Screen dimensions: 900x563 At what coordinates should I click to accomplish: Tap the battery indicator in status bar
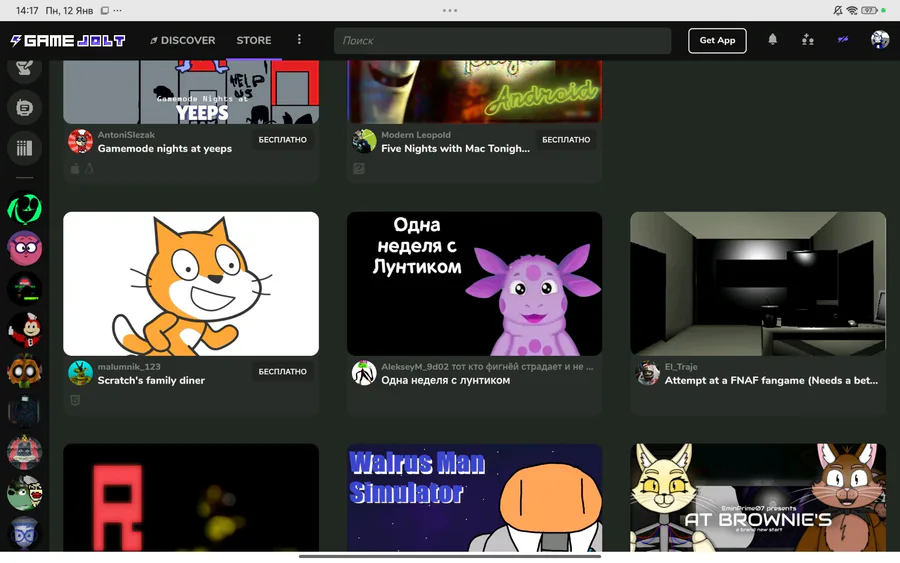click(x=869, y=10)
